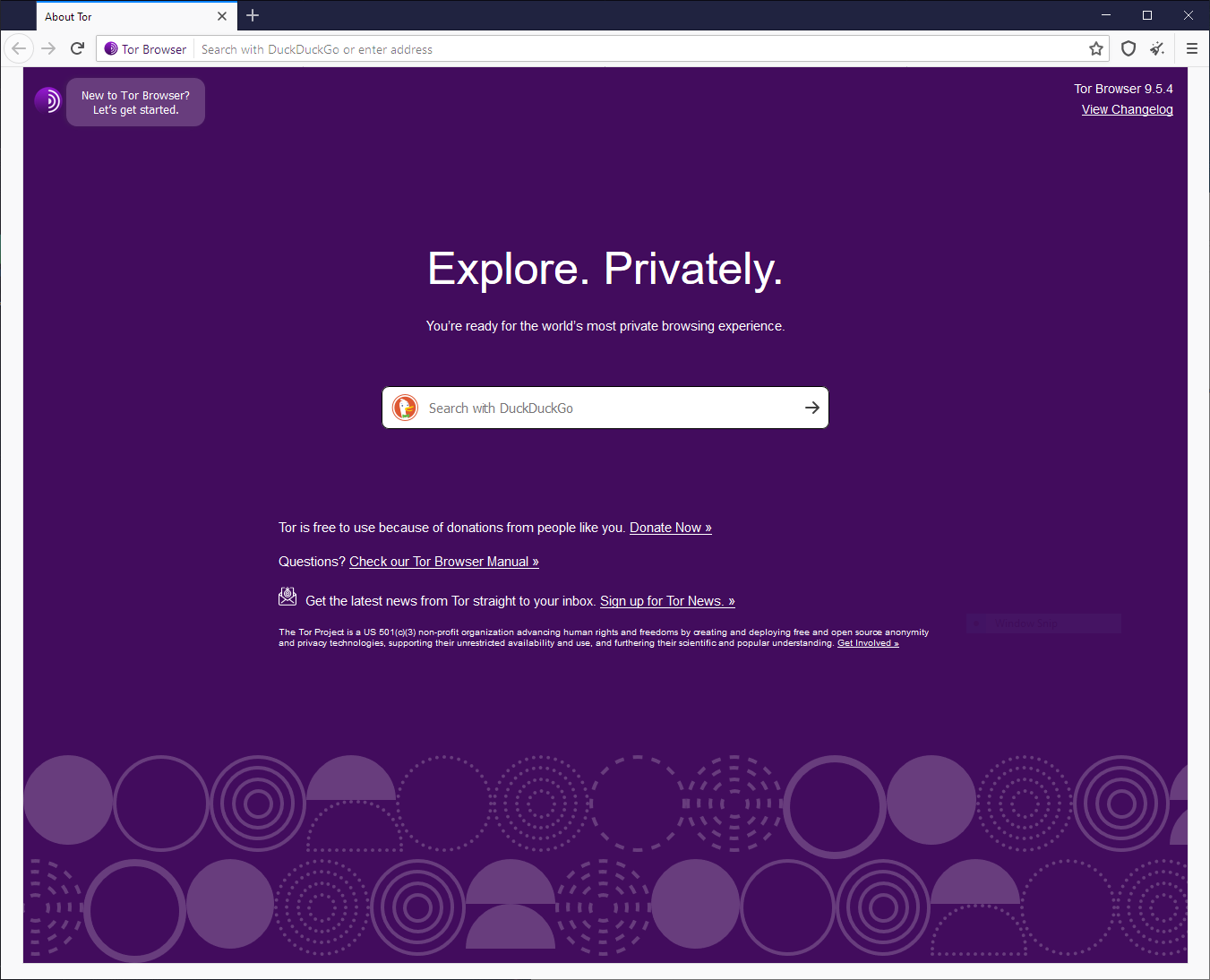
Task: Click the Tor Browser identity label in the address bar
Action: [145, 49]
